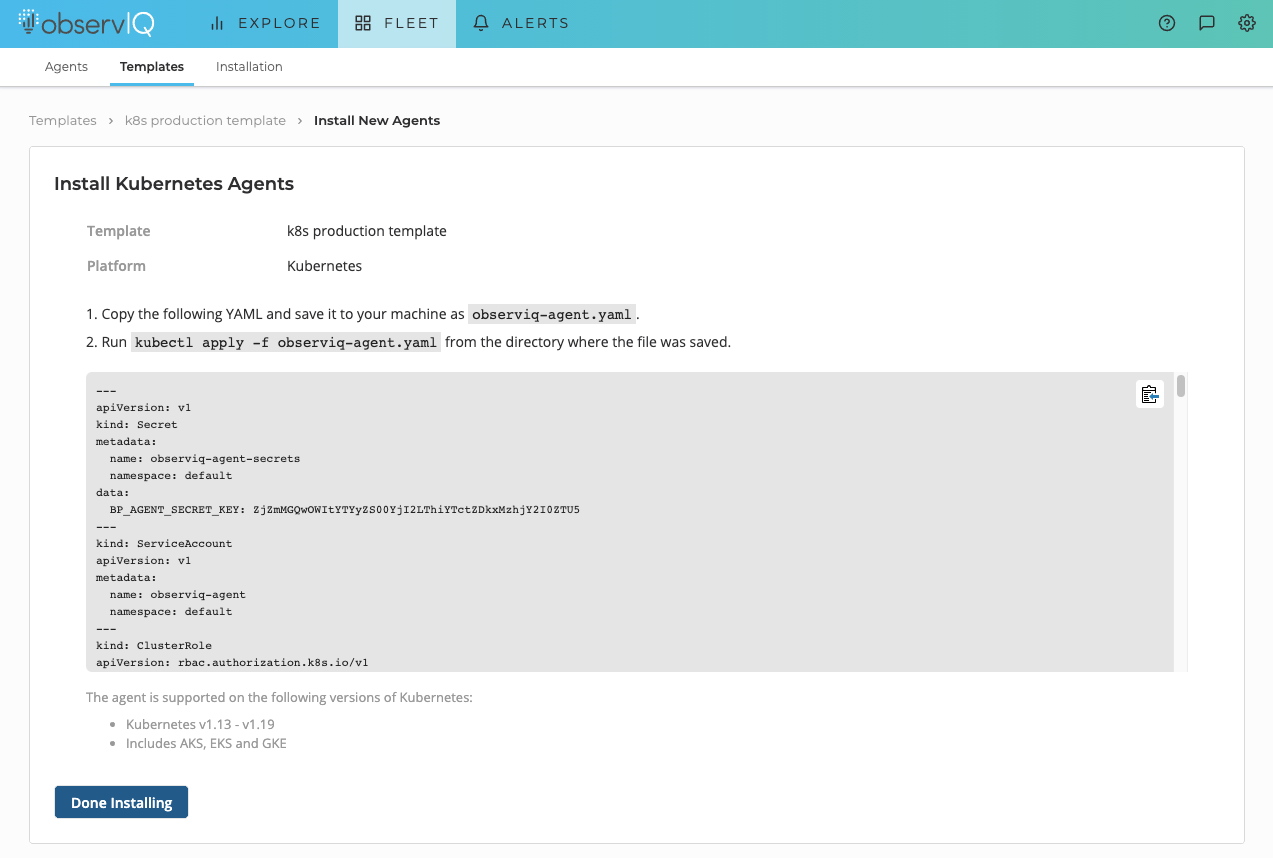Go to Templates breadcrumb
This screenshot has height=858, width=1273.
pos(63,120)
